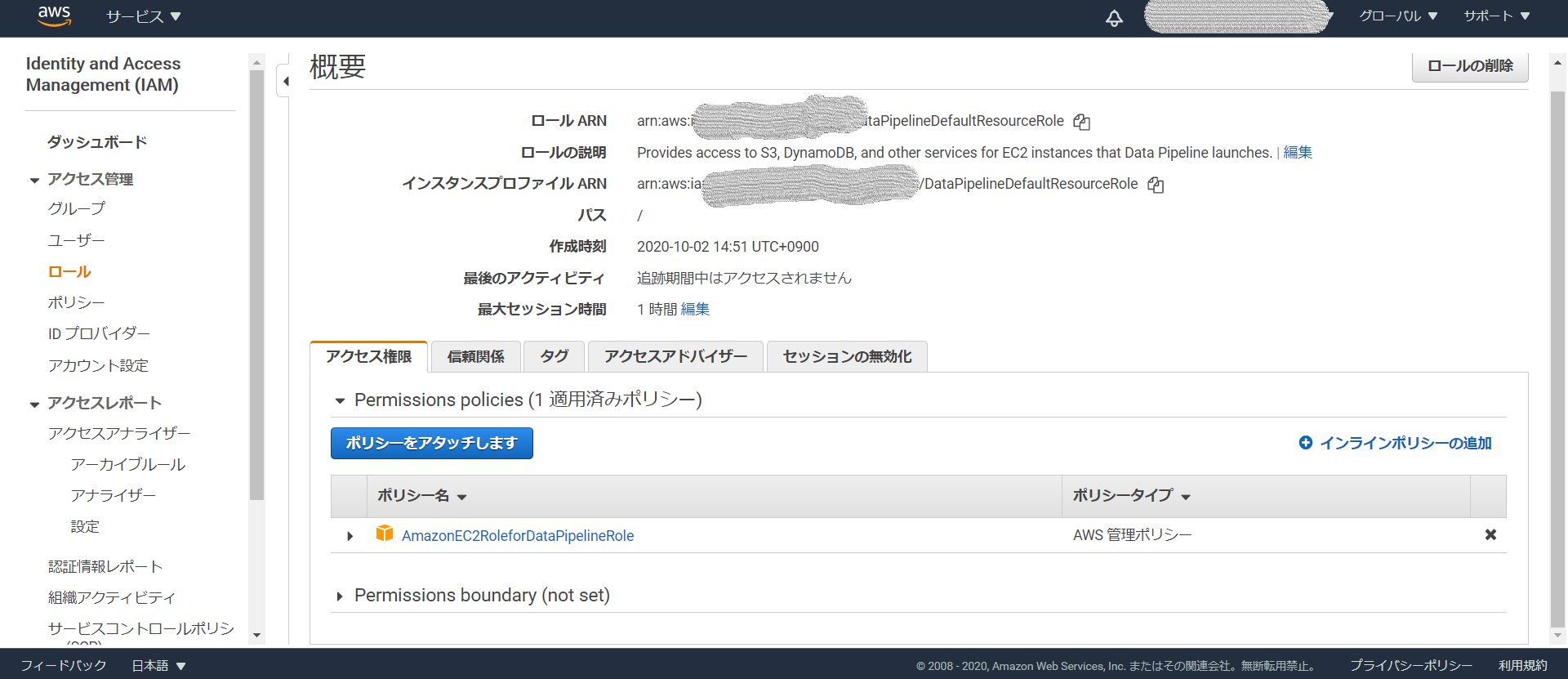Click the main page scrollbar down arrow
The image size is (1568, 679).
(x=1557, y=635)
